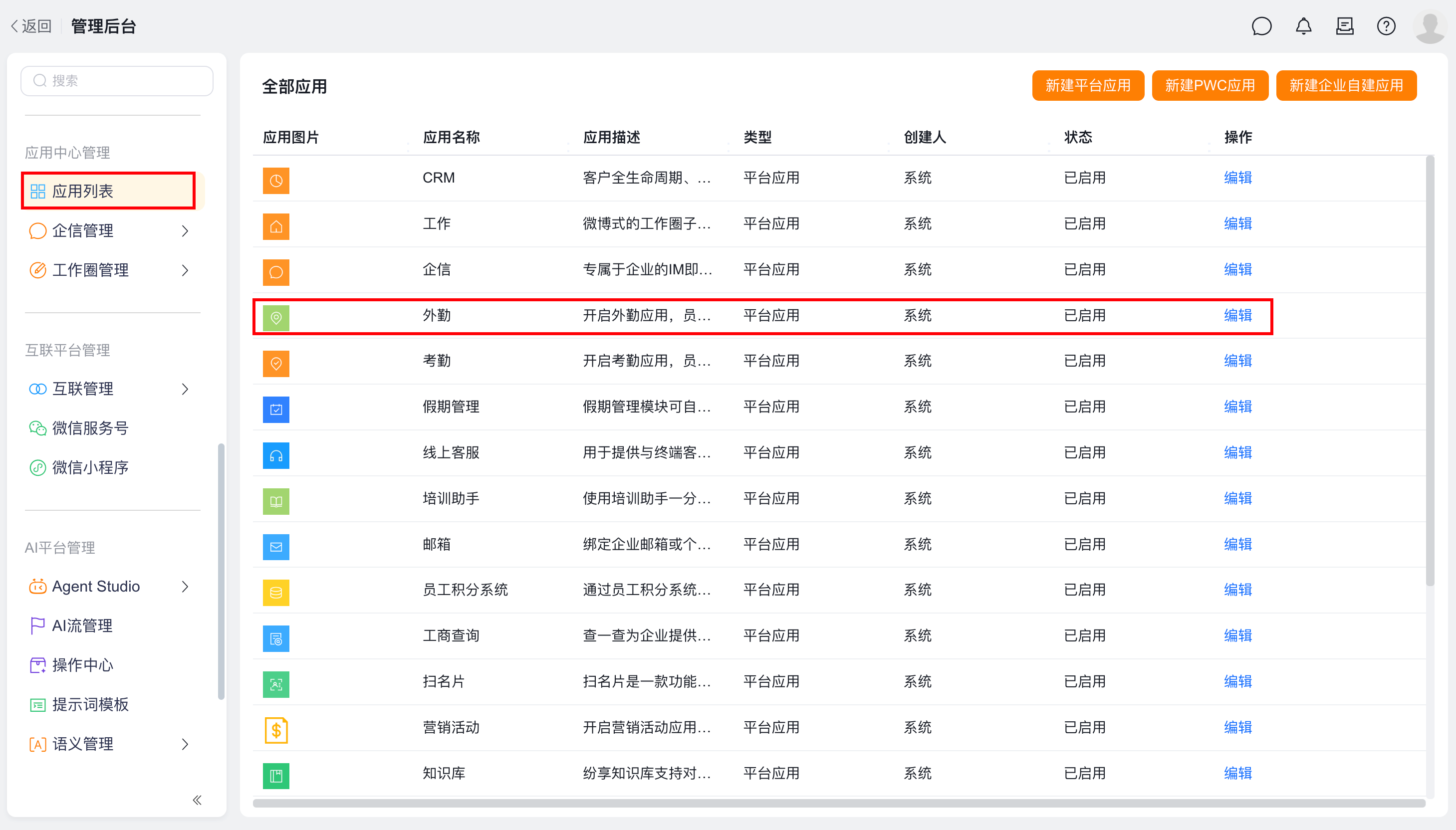
Task: Click the sidebar's vertical scrollbar
Action: [x=221, y=571]
